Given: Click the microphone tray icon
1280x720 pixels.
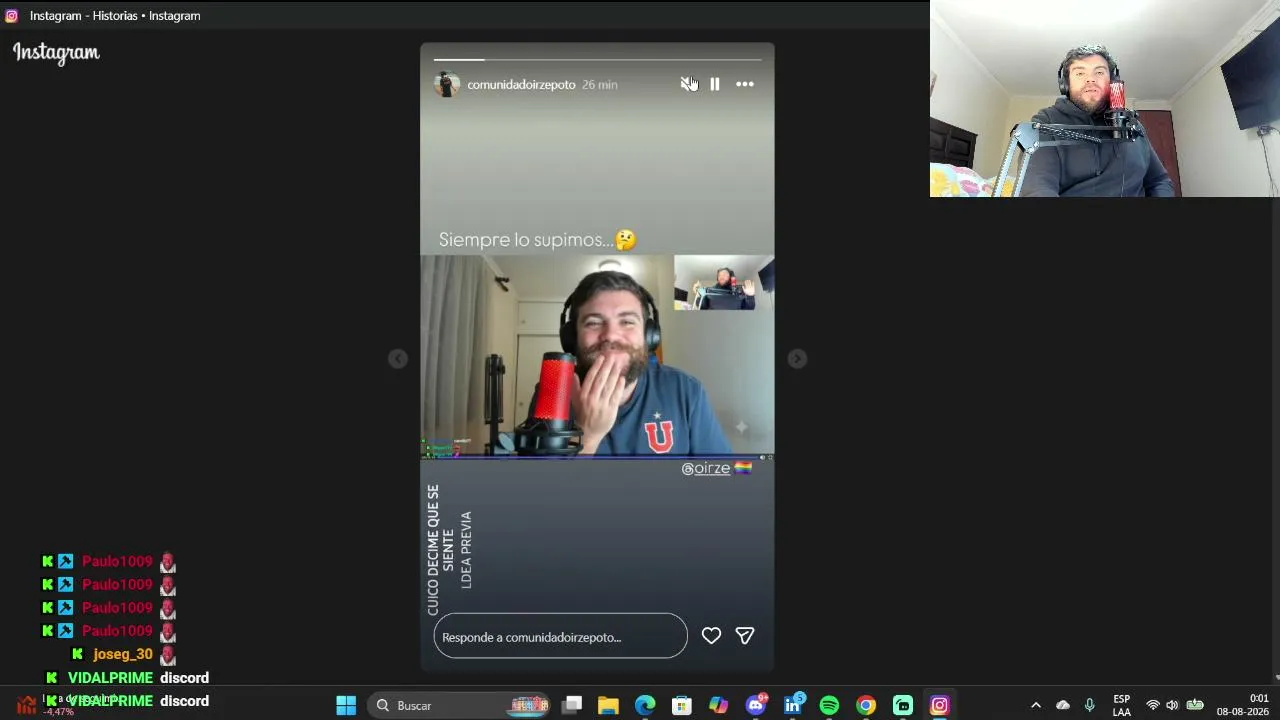Looking at the screenshot, I should pos(1090,706).
